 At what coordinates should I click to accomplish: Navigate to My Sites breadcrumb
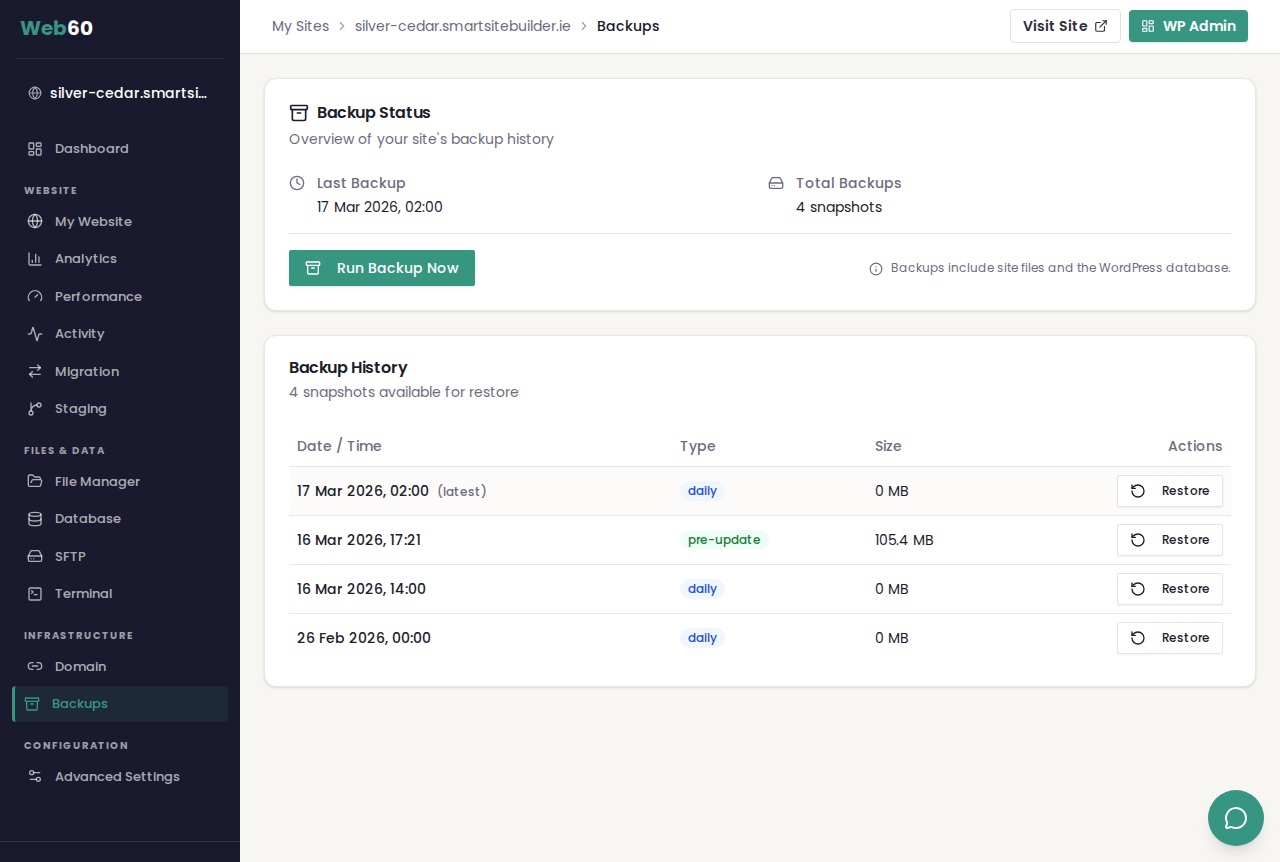point(300,26)
